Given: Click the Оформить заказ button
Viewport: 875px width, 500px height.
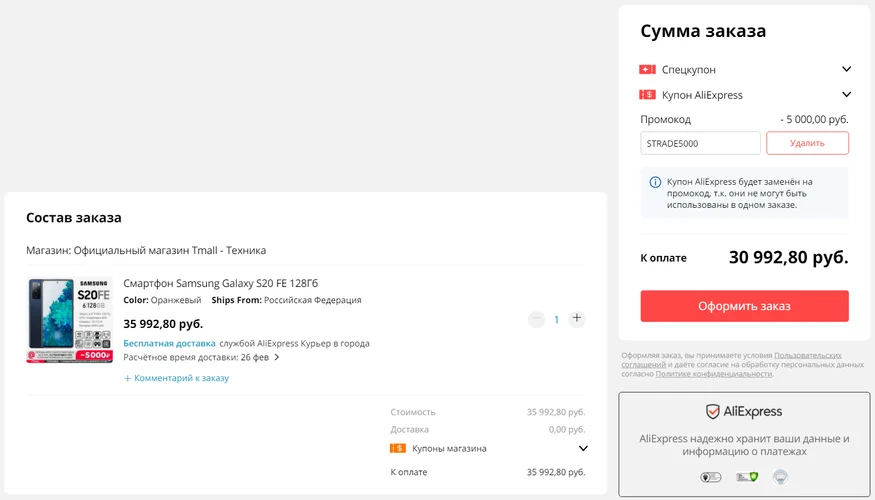Looking at the screenshot, I should 744,306.
